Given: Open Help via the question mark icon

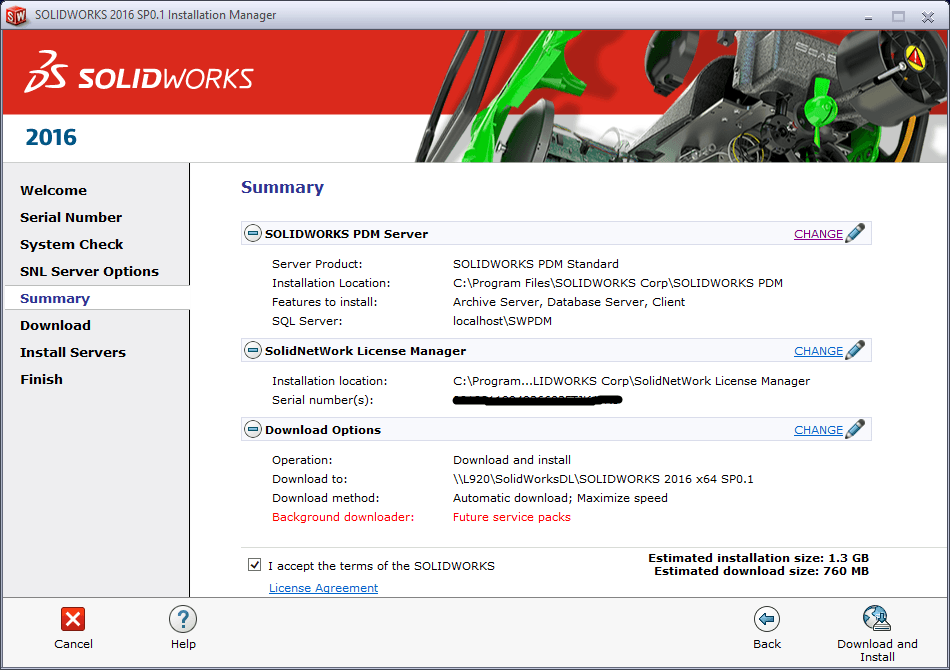Looking at the screenshot, I should pyautogui.click(x=183, y=619).
